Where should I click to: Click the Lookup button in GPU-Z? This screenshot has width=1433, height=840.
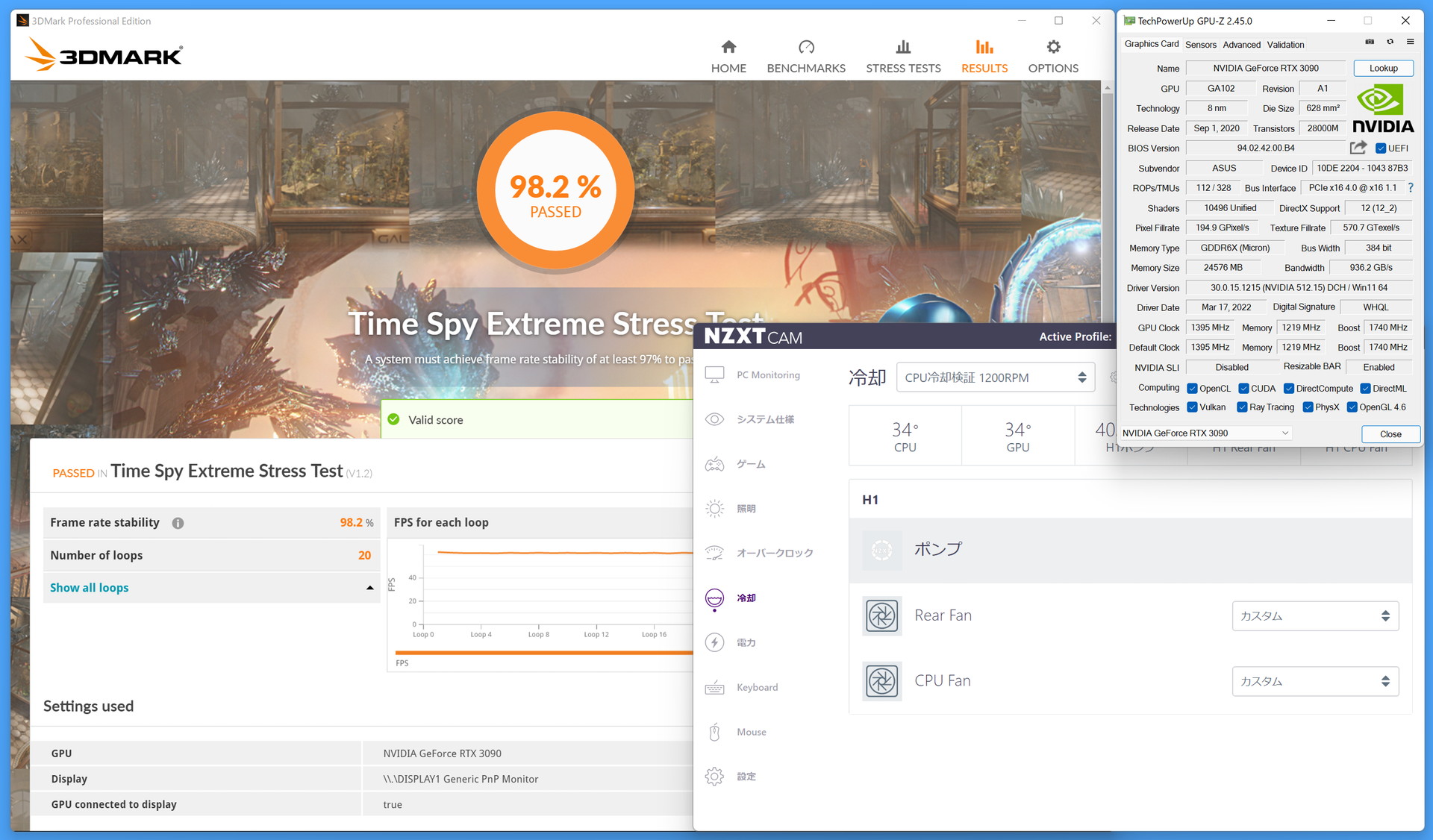(1383, 68)
